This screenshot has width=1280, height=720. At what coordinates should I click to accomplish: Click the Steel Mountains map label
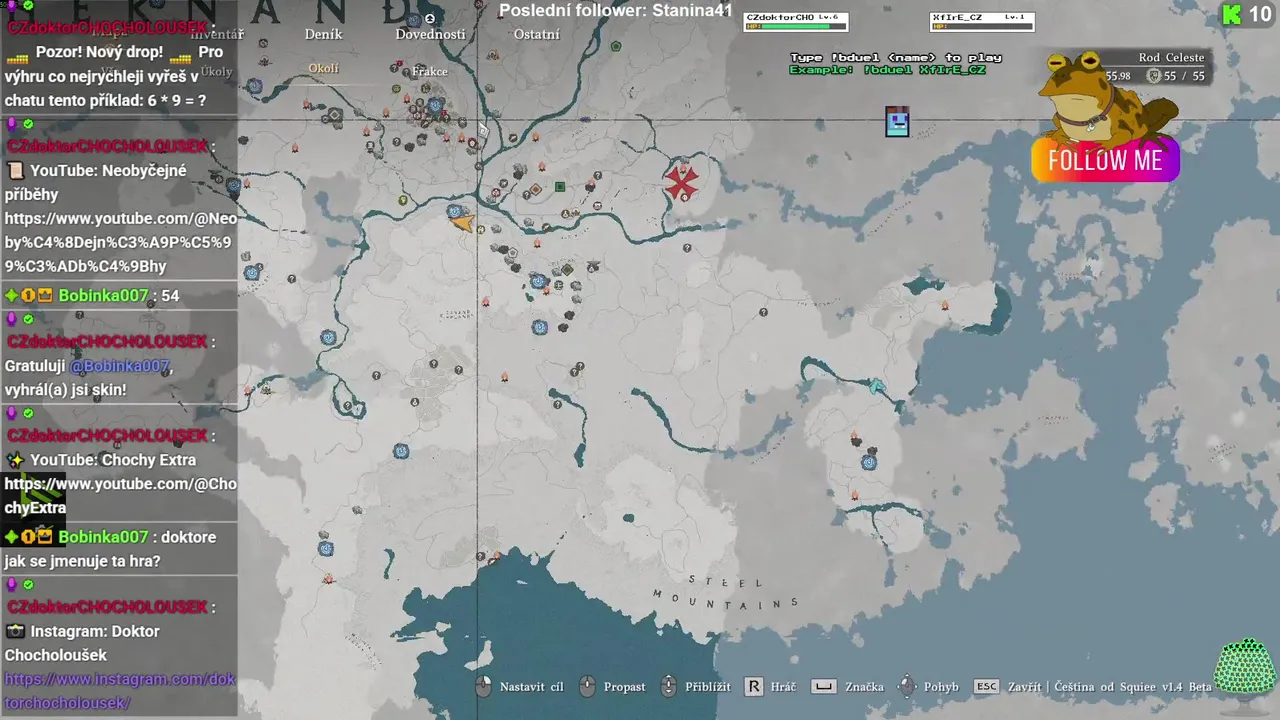[x=726, y=593]
